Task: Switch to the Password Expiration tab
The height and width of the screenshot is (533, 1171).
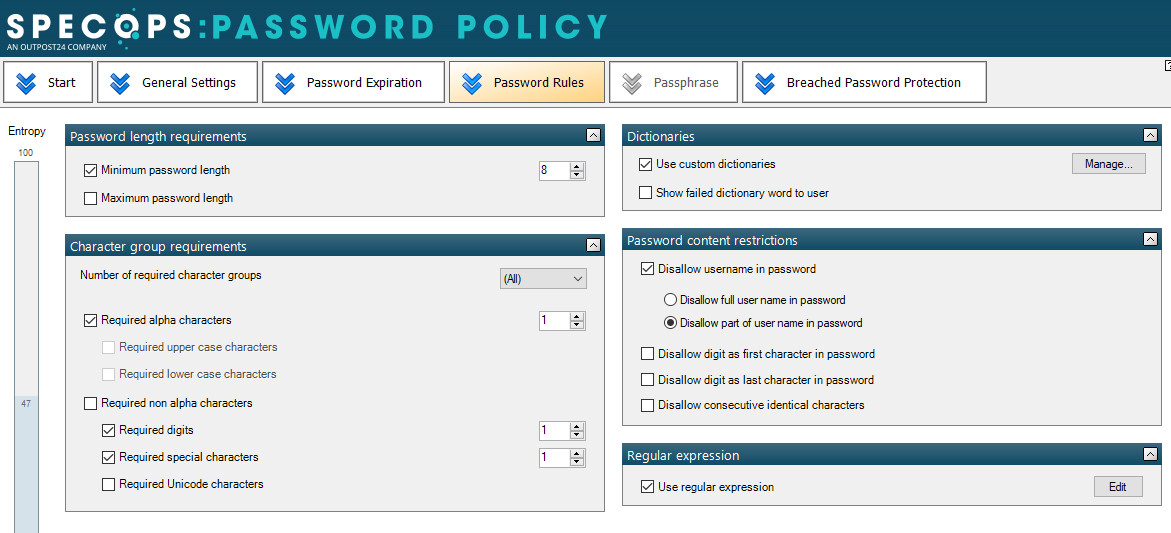Action: click(352, 82)
